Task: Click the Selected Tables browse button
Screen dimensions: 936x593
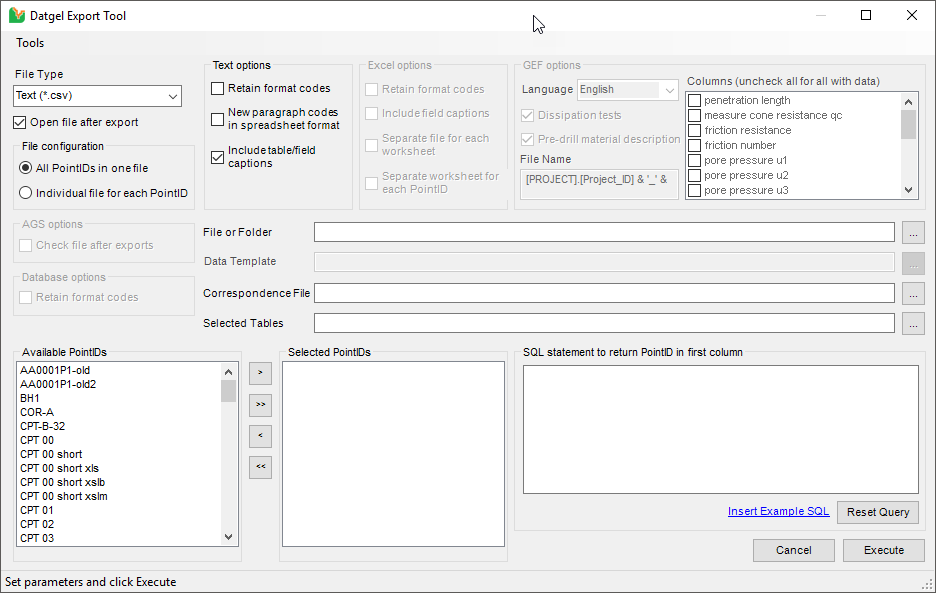Action: tap(912, 323)
